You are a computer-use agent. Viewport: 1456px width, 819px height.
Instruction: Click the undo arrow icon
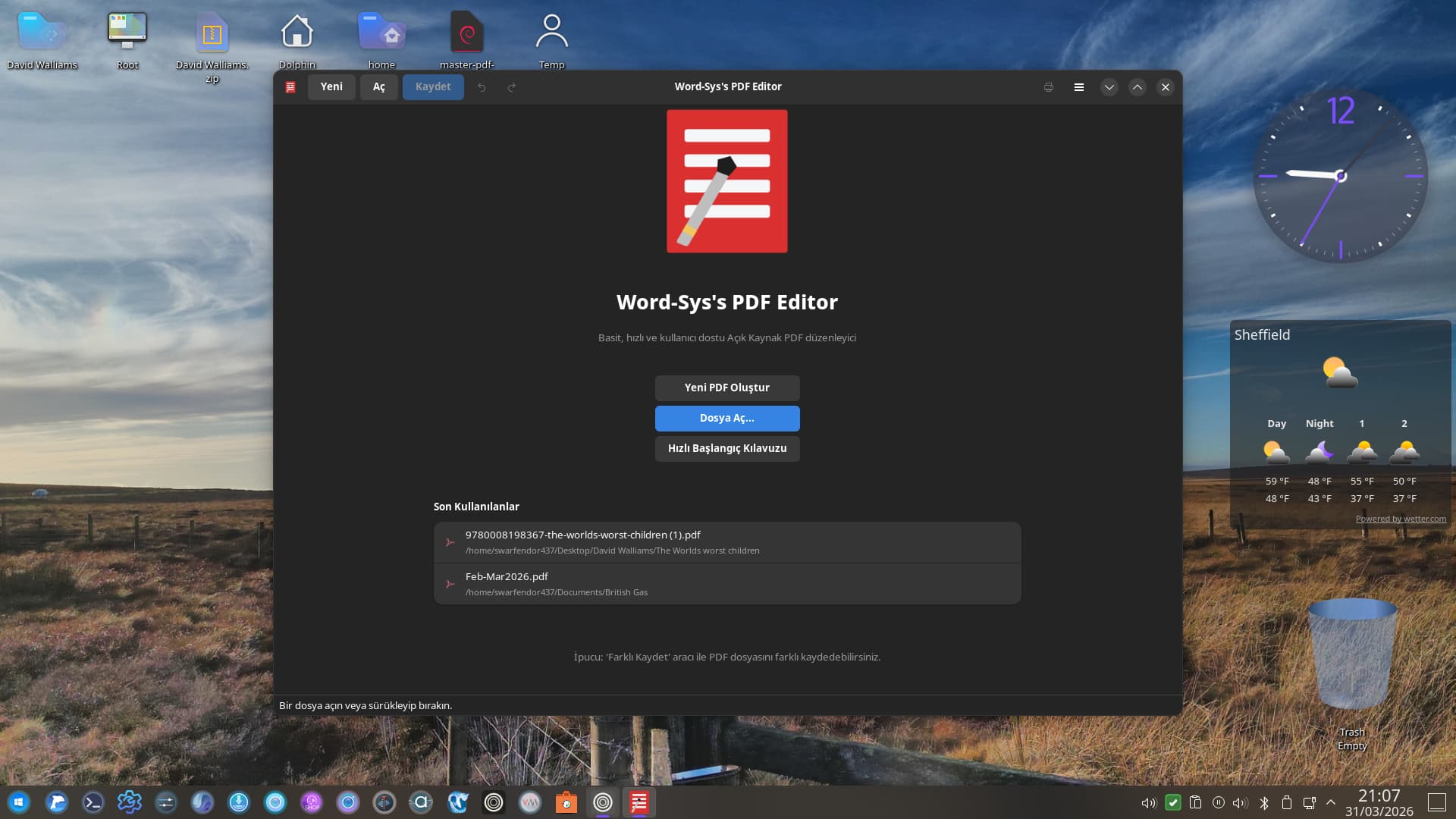482,87
